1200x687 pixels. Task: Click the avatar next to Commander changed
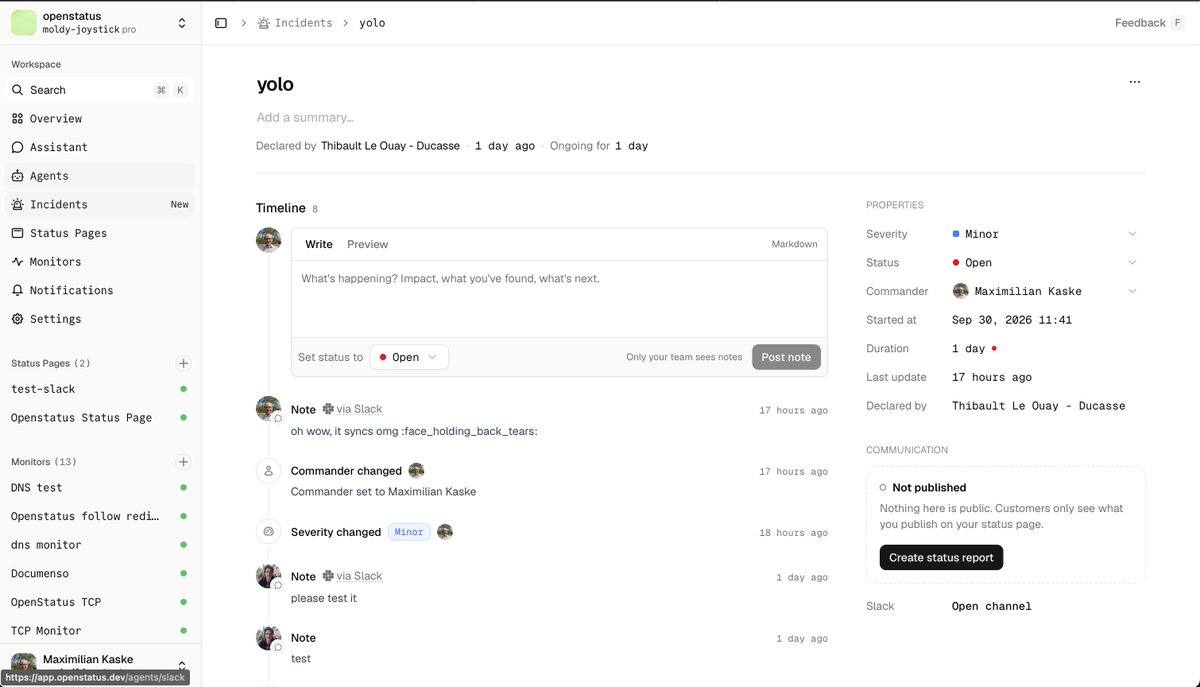(x=416, y=470)
